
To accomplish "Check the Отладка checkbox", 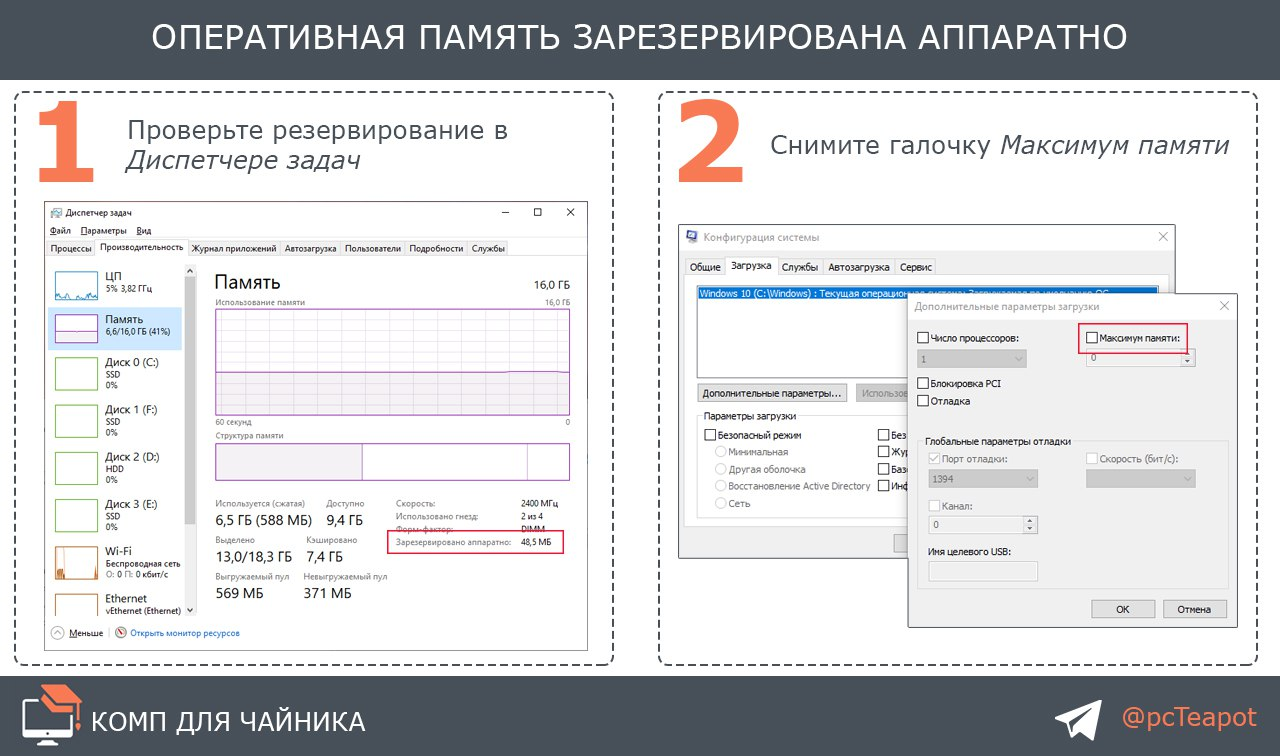I will (923, 401).
